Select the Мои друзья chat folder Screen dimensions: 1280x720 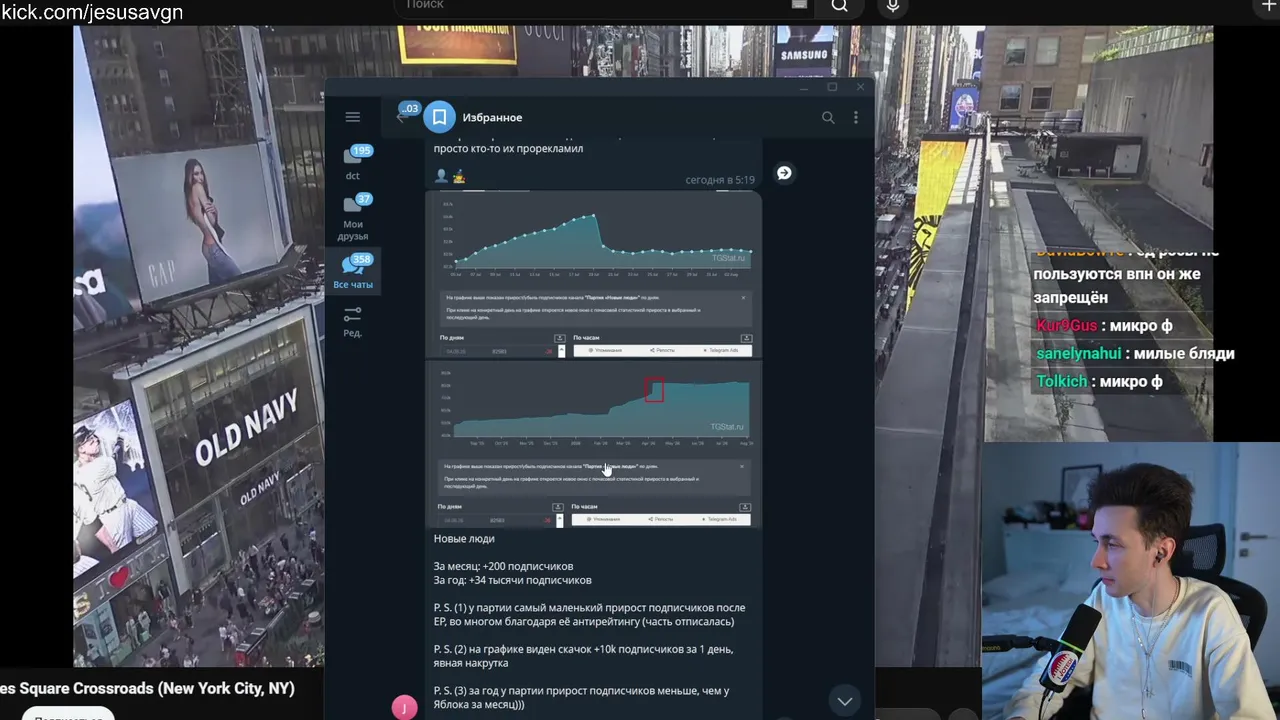(x=353, y=217)
